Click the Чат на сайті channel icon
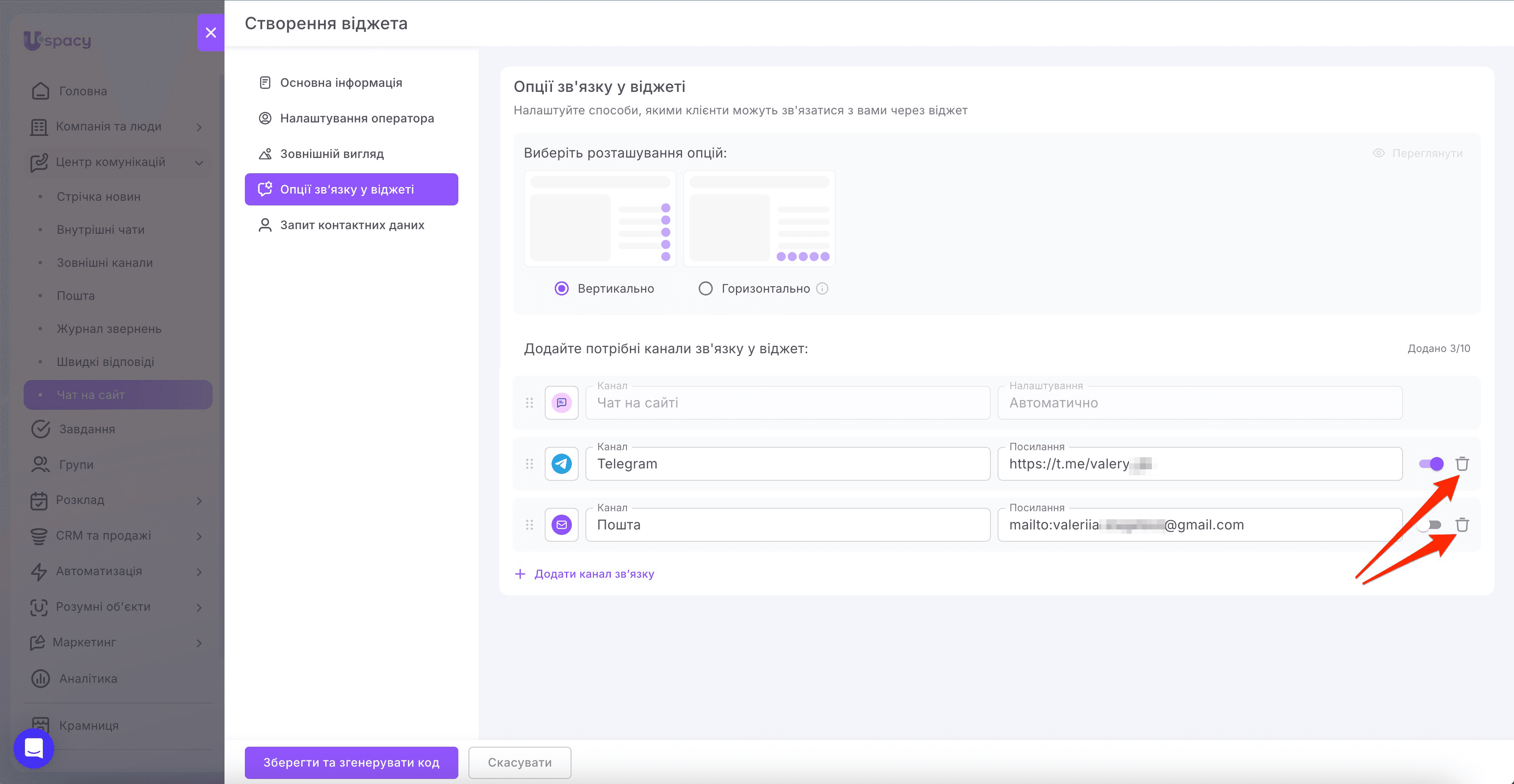The width and height of the screenshot is (1514, 784). click(561, 402)
